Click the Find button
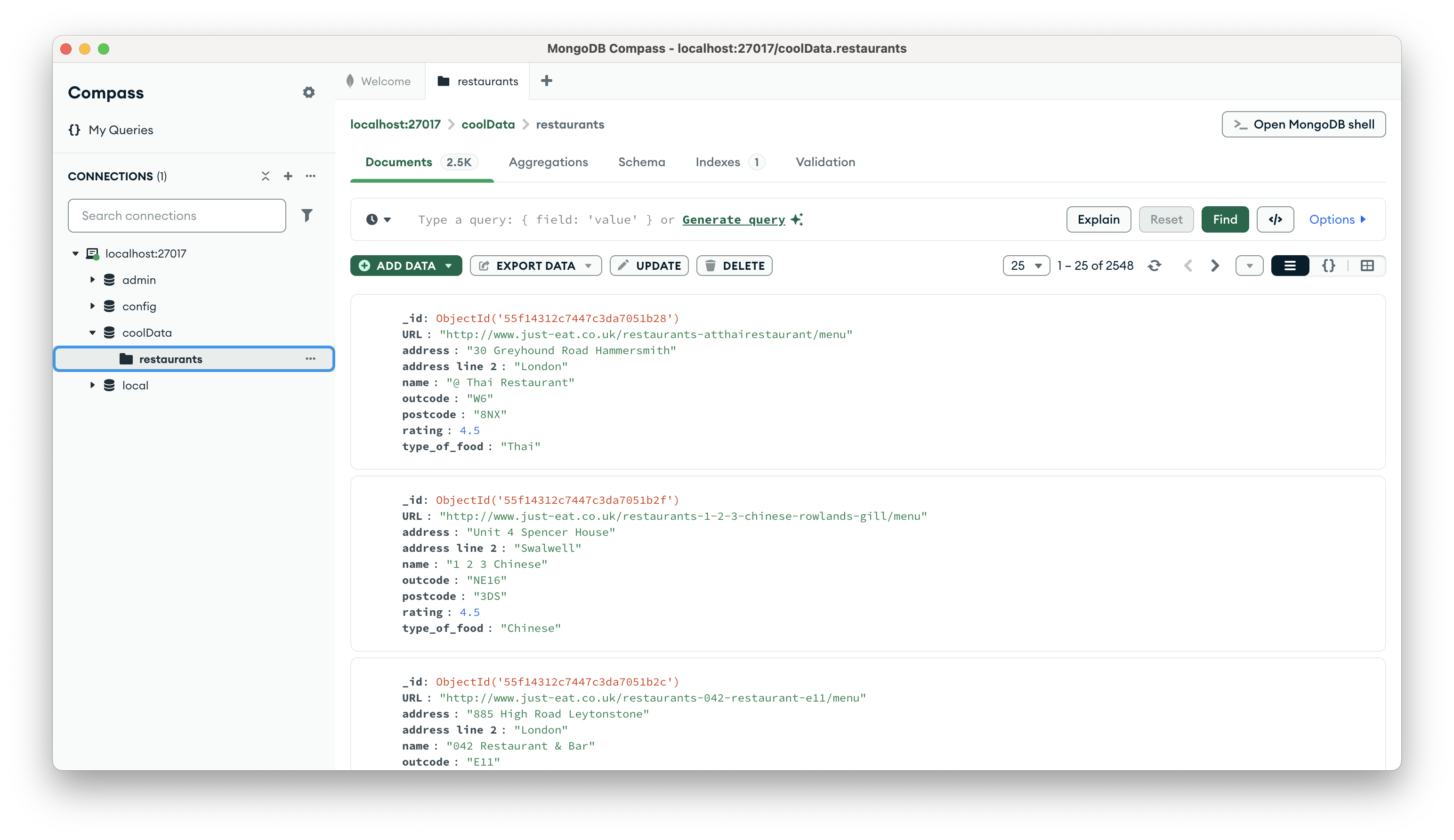The image size is (1454, 840). (1224, 219)
